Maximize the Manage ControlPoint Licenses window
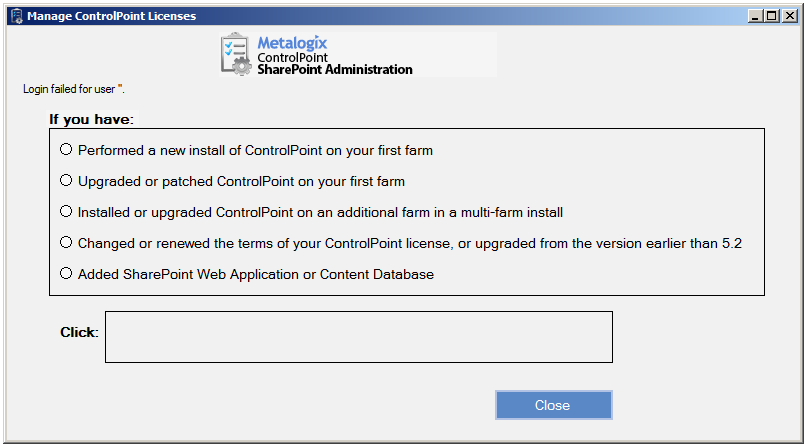The width and height of the screenshot is (807, 446). [x=772, y=16]
